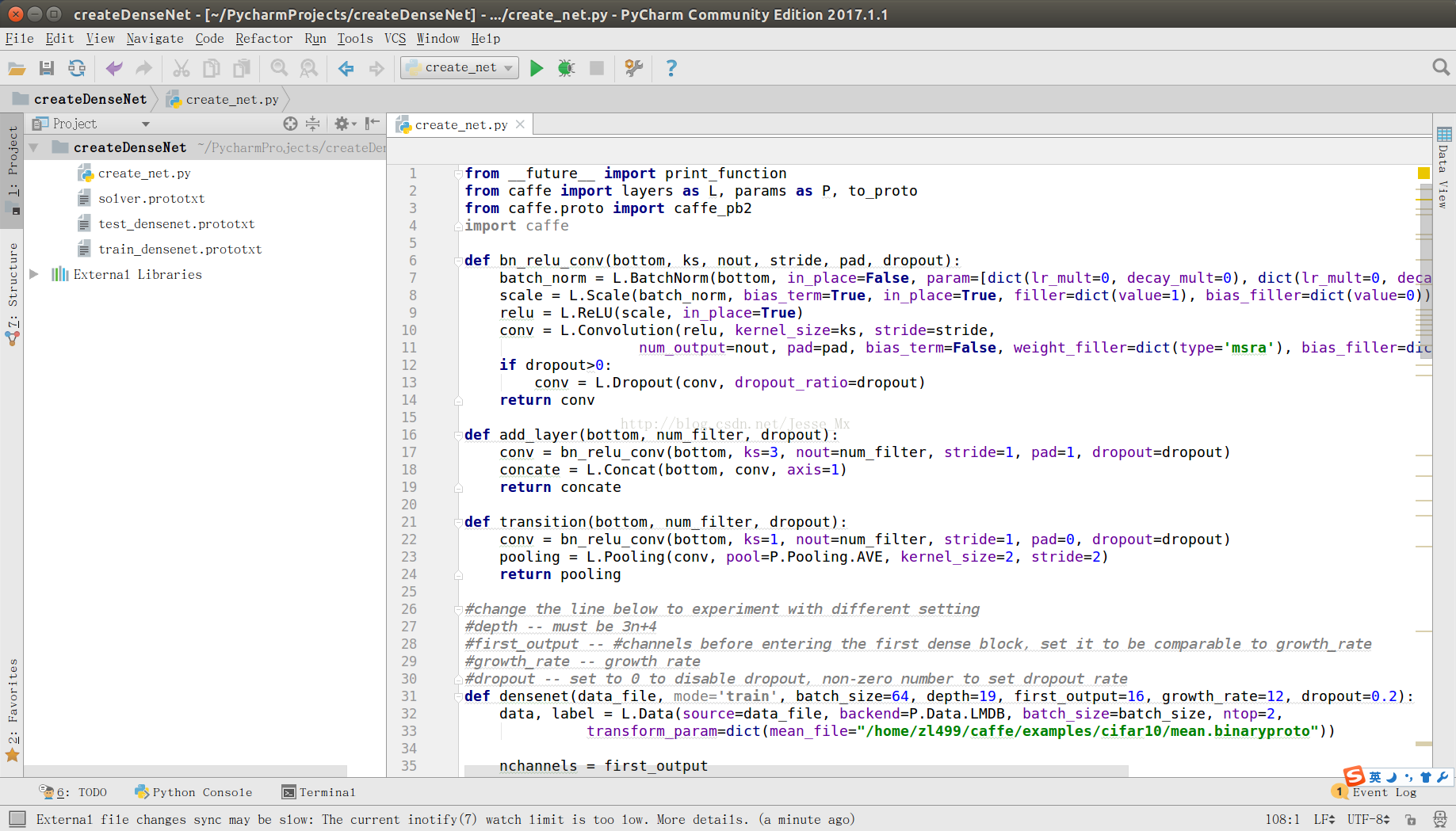Screen dimensions: 1456x831
Task: Open Project panel gear settings
Action: click(x=345, y=124)
